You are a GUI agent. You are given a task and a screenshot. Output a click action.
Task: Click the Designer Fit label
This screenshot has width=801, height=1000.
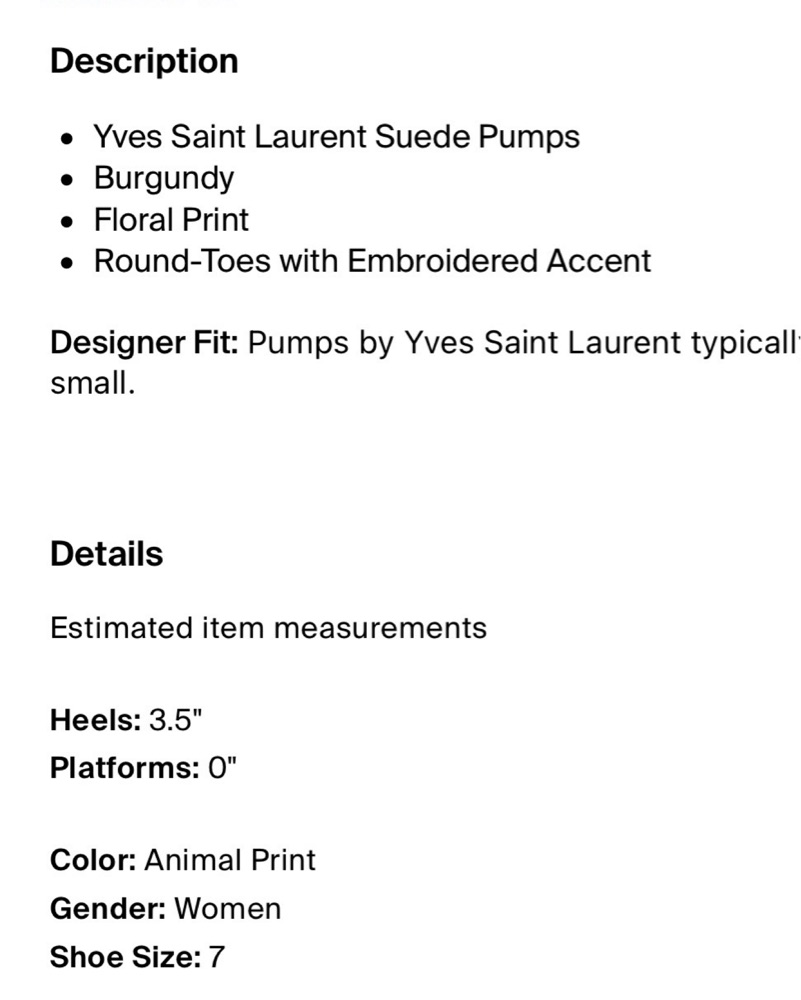click(144, 342)
